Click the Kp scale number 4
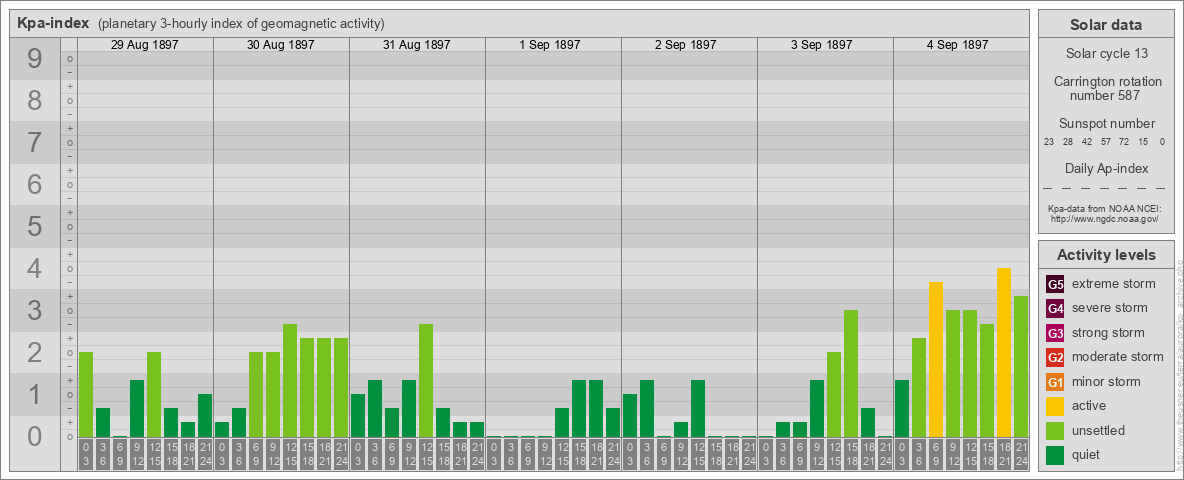The height and width of the screenshot is (480, 1184). pyautogui.click(x=35, y=268)
